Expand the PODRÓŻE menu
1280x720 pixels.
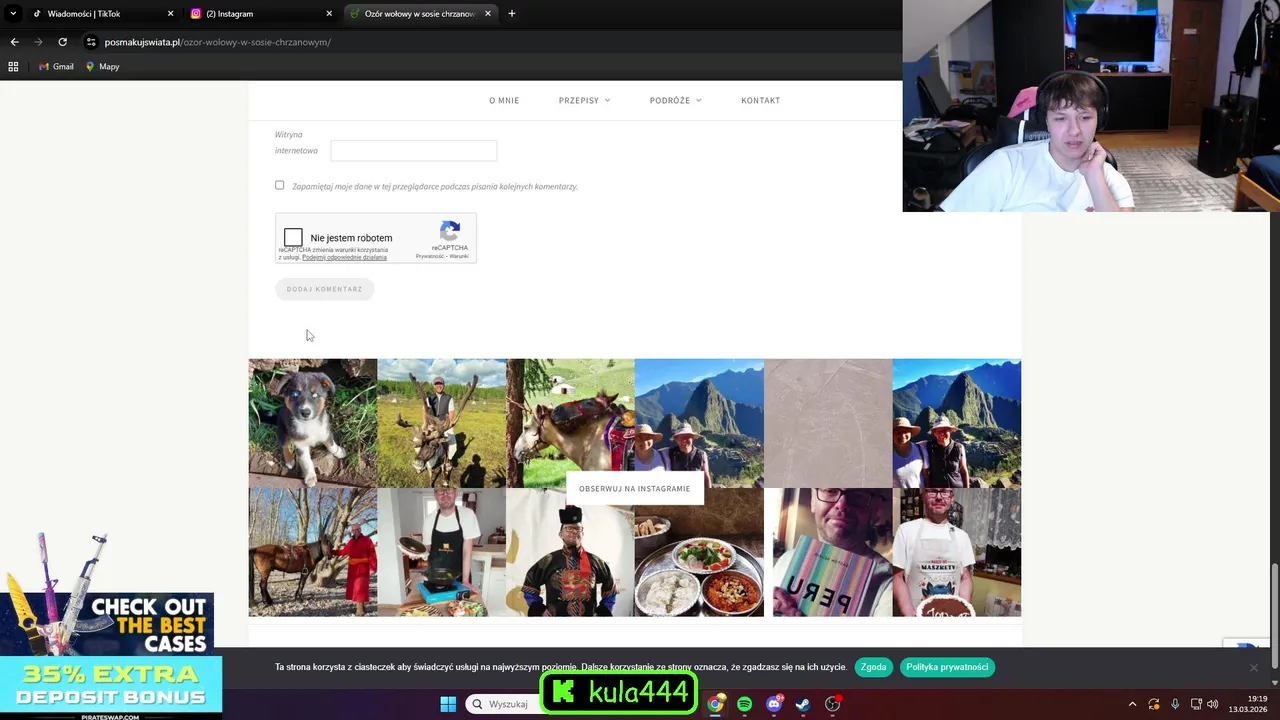(x=675, y=100)
